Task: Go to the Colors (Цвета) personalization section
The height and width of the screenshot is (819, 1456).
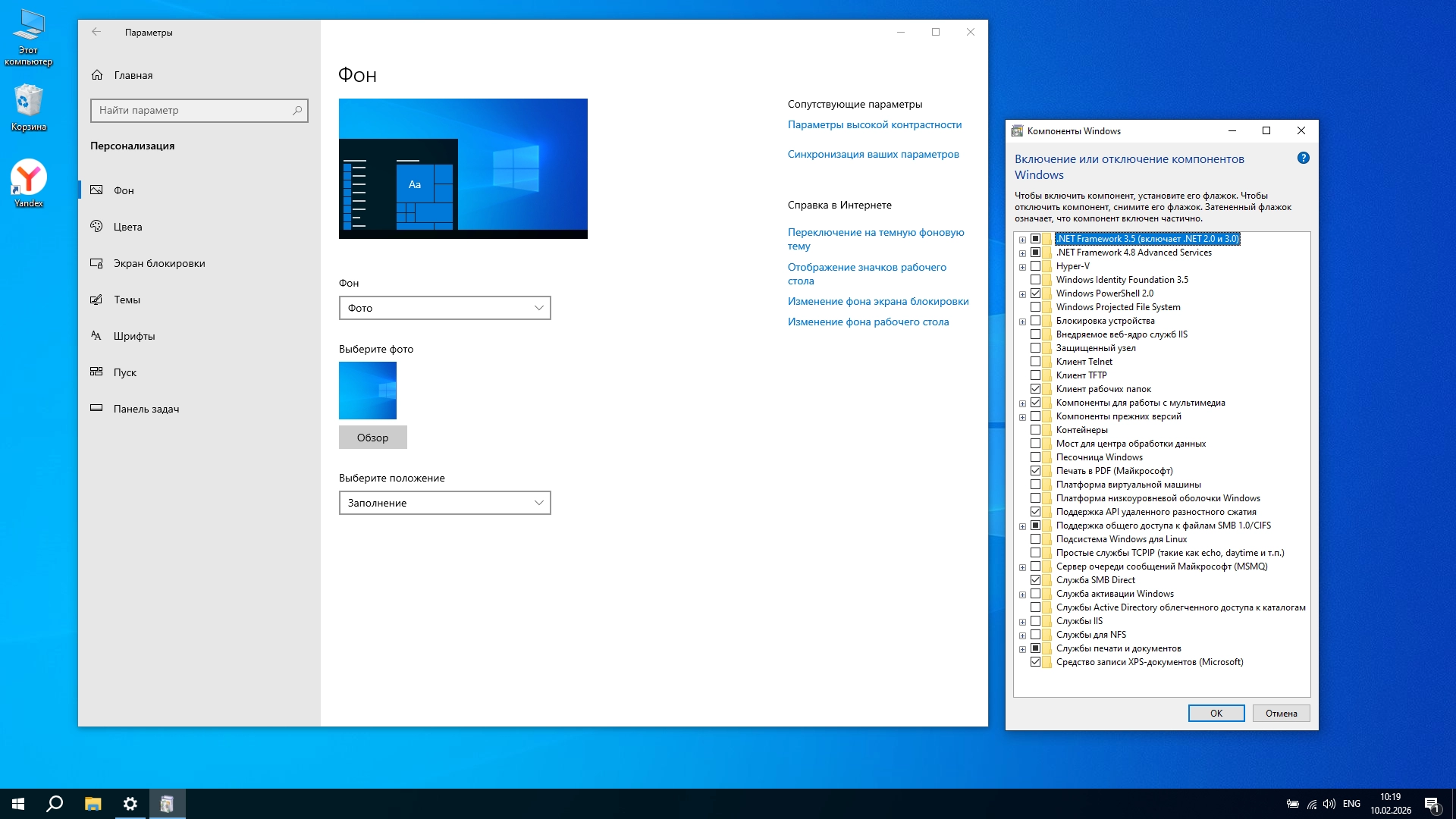Action: pyautogui.click(x=127, y=227)
